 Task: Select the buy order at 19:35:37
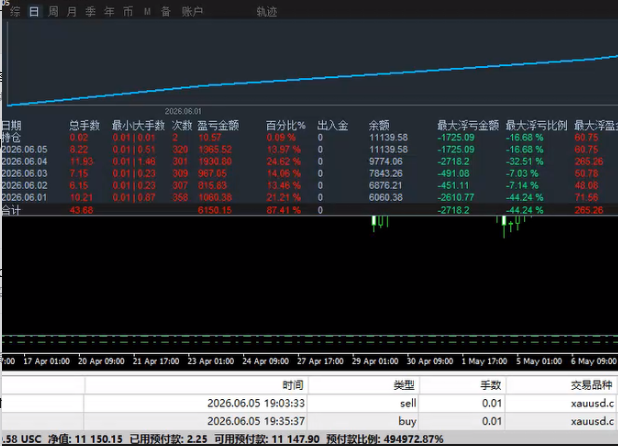point(310,421)
